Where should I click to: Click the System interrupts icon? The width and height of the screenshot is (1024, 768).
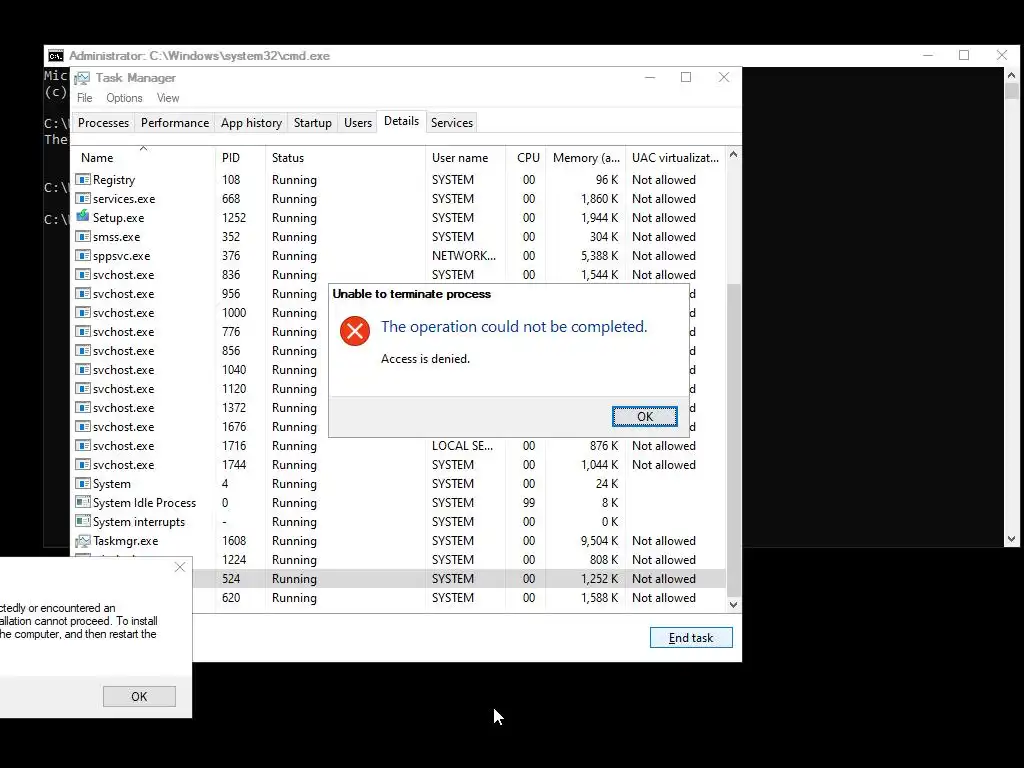click(82, 521)
